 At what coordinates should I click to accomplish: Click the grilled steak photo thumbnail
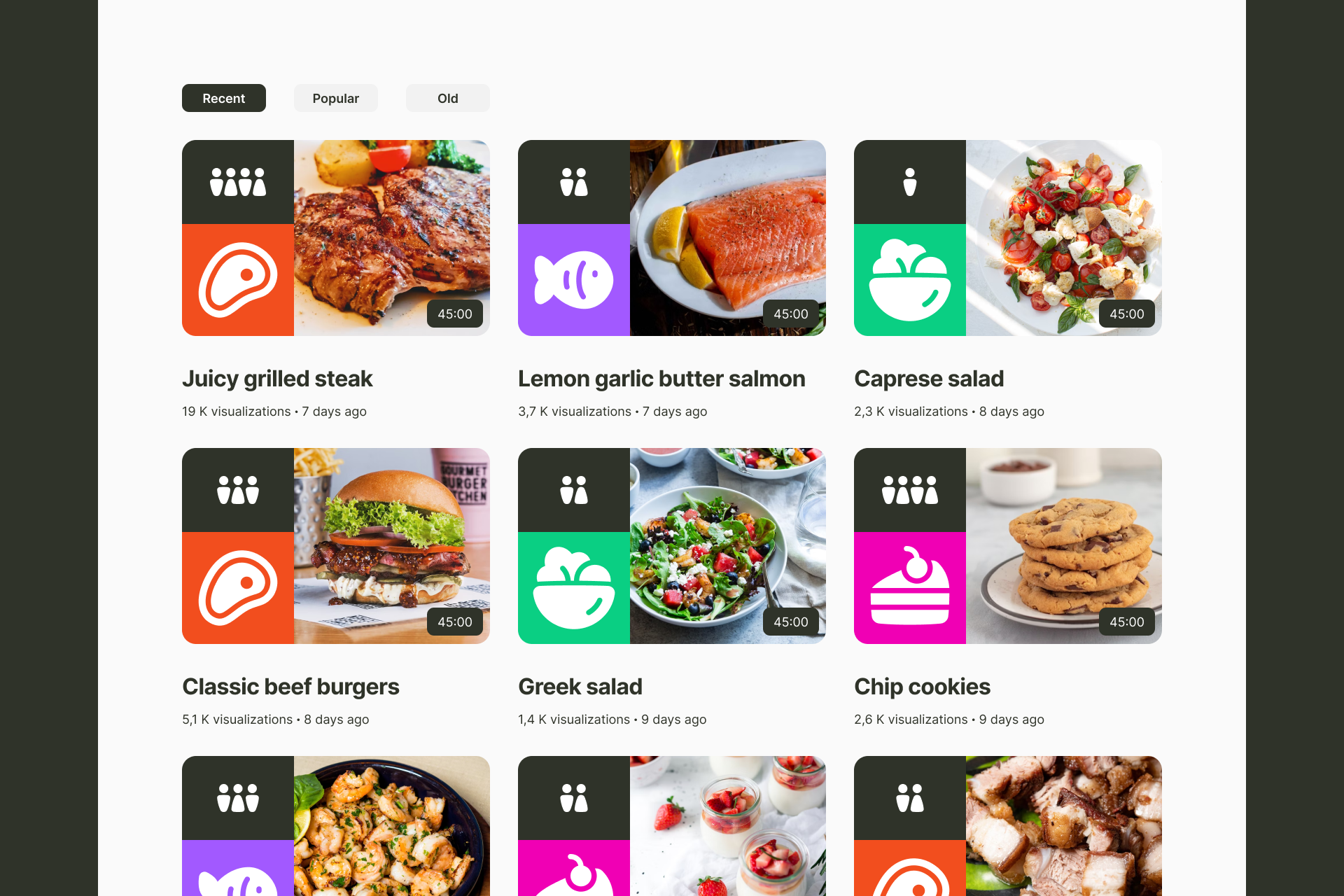click(392, 238)
